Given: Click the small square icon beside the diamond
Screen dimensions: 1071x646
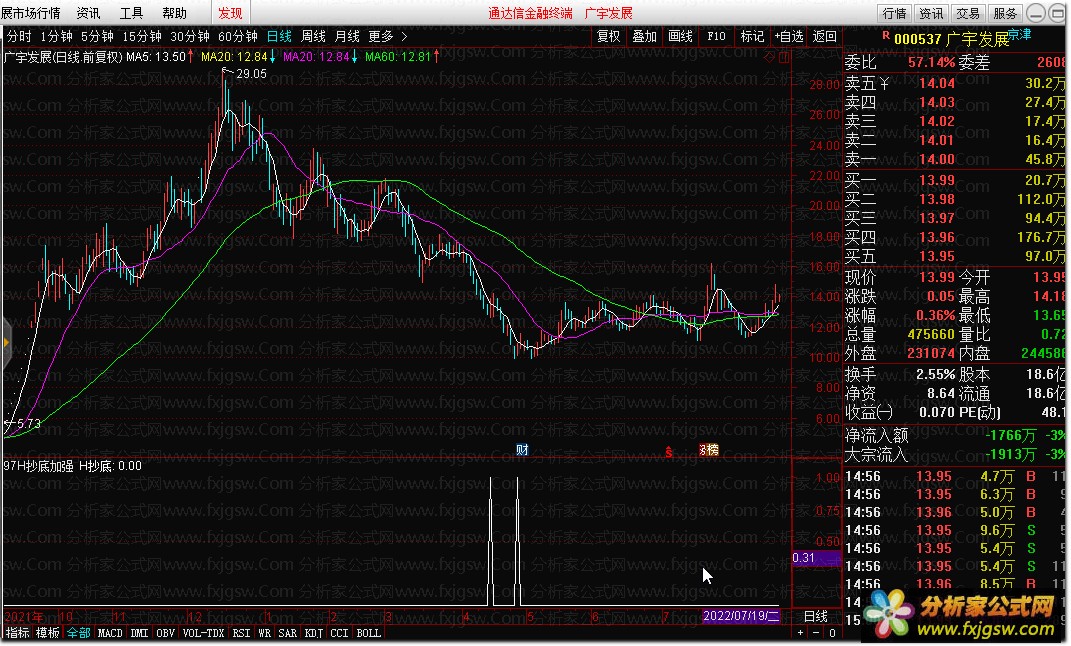Looking at the screenshot, I should pyautogui.click(x=783, y=57).
